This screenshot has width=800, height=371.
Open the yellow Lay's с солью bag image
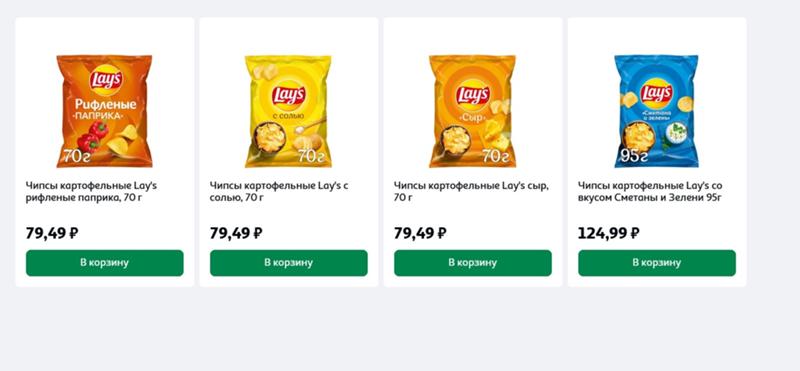point(288,111)
